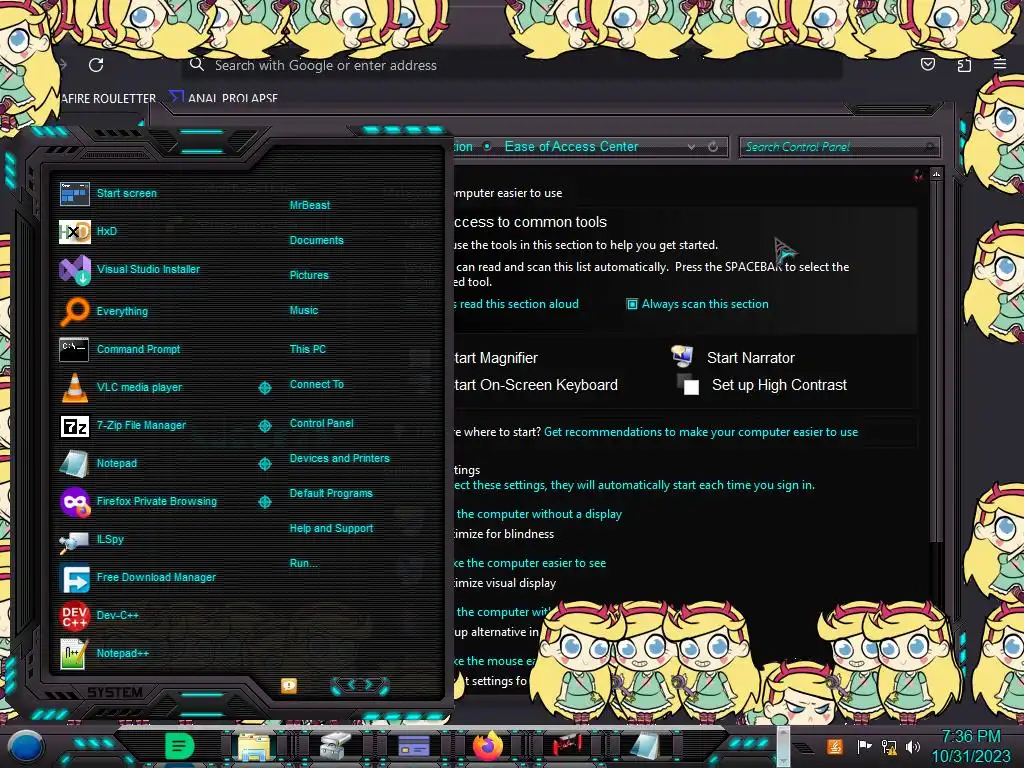Start On-Screen Keyboard
Viewport: 1024px width, 768px height.
(x=536, y=385)
